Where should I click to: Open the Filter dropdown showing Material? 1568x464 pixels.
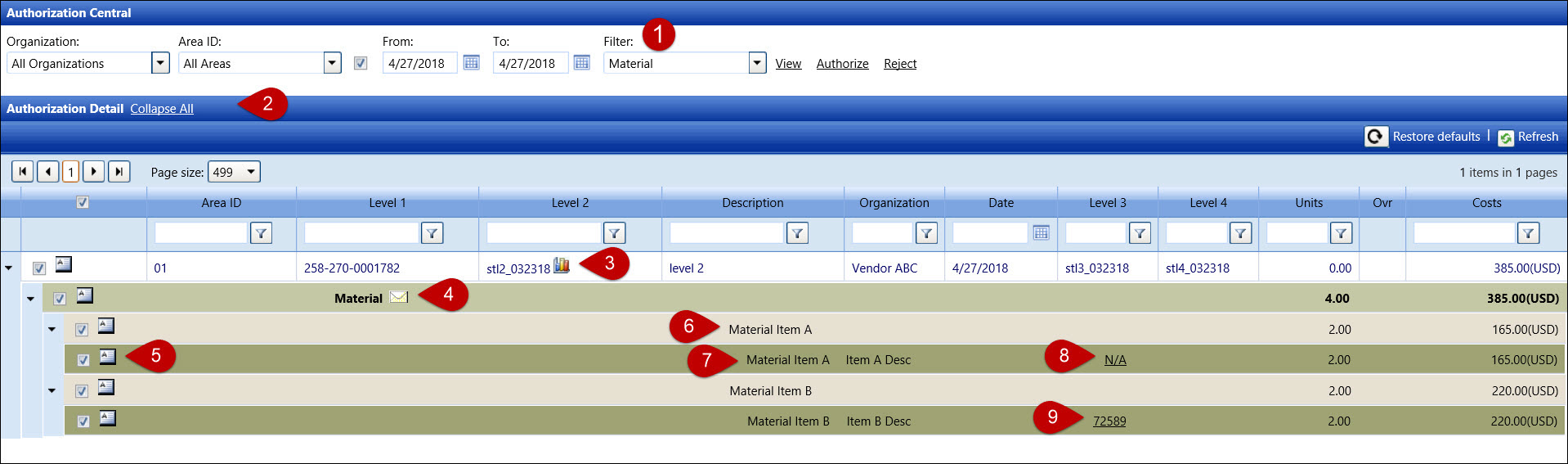[x=757, y=63]
